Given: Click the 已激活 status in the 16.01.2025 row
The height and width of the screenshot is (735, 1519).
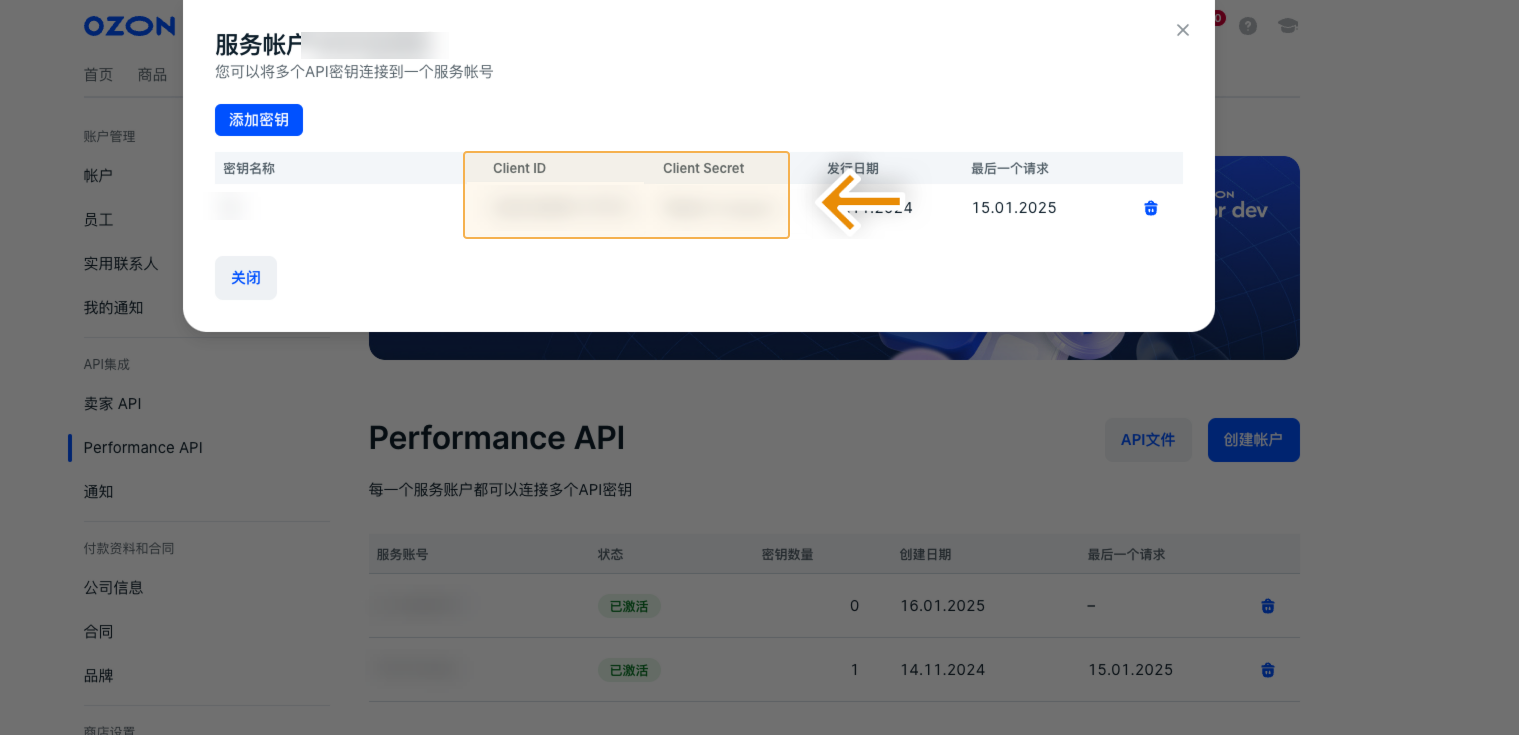Looking at the screenshot, I should click(629, 606).
